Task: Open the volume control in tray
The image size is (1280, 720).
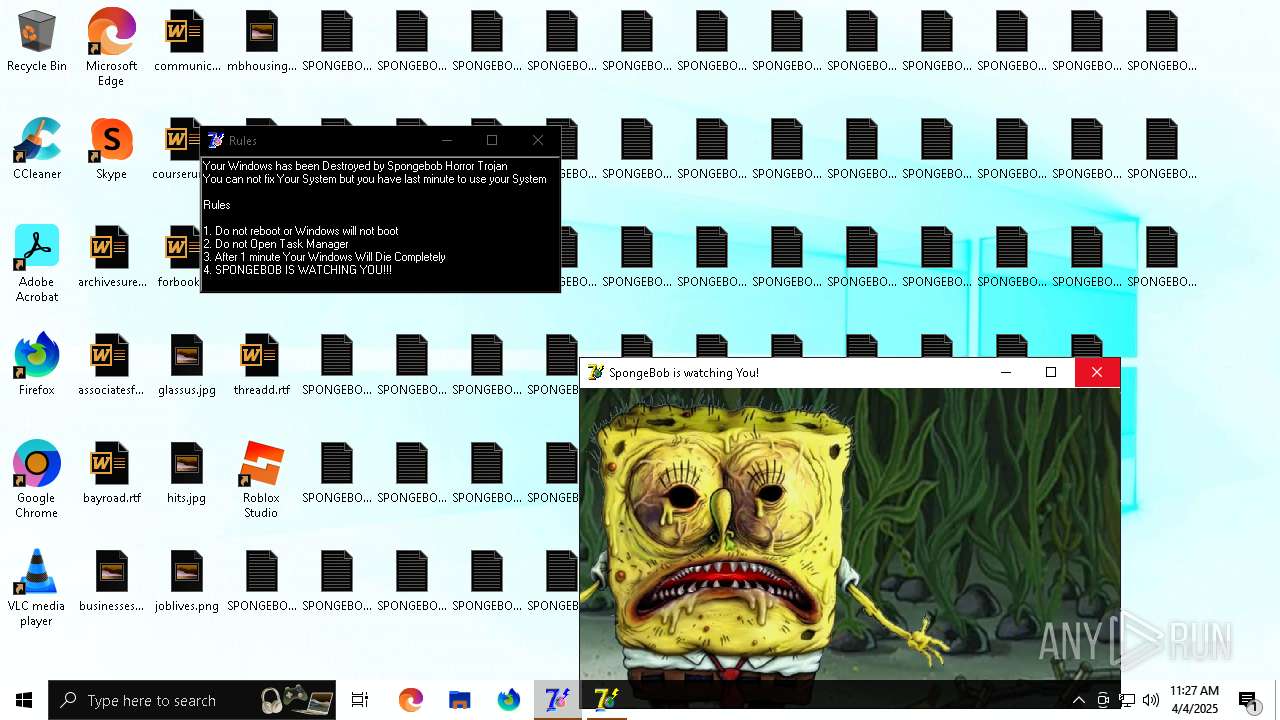Action: (x=1151, y=700)
